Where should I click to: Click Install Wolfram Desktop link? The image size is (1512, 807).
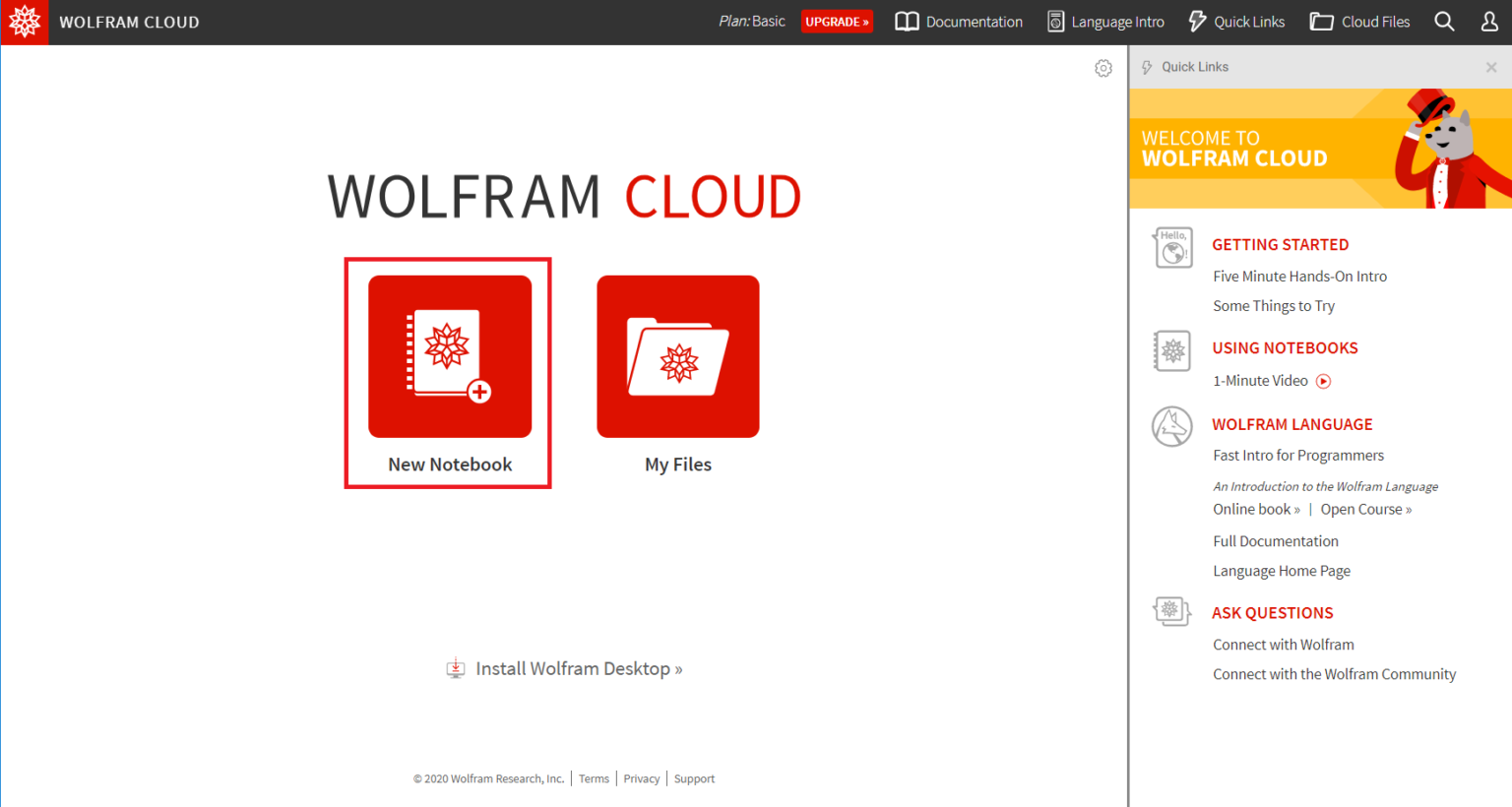click(x=578, y=669)
